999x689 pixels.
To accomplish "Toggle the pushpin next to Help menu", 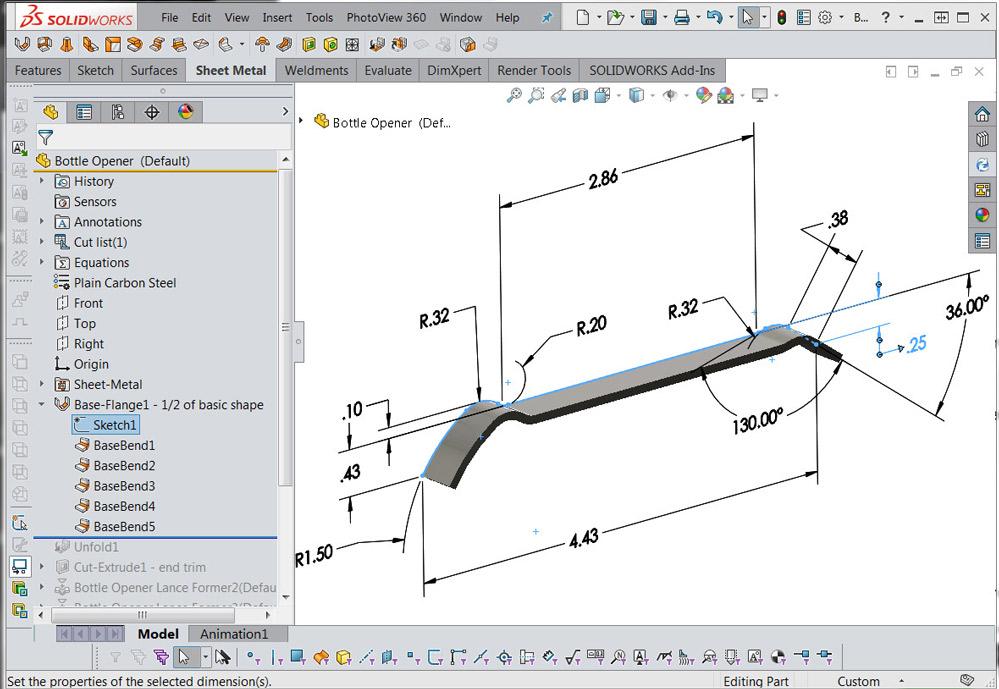I will pos(546,17).
